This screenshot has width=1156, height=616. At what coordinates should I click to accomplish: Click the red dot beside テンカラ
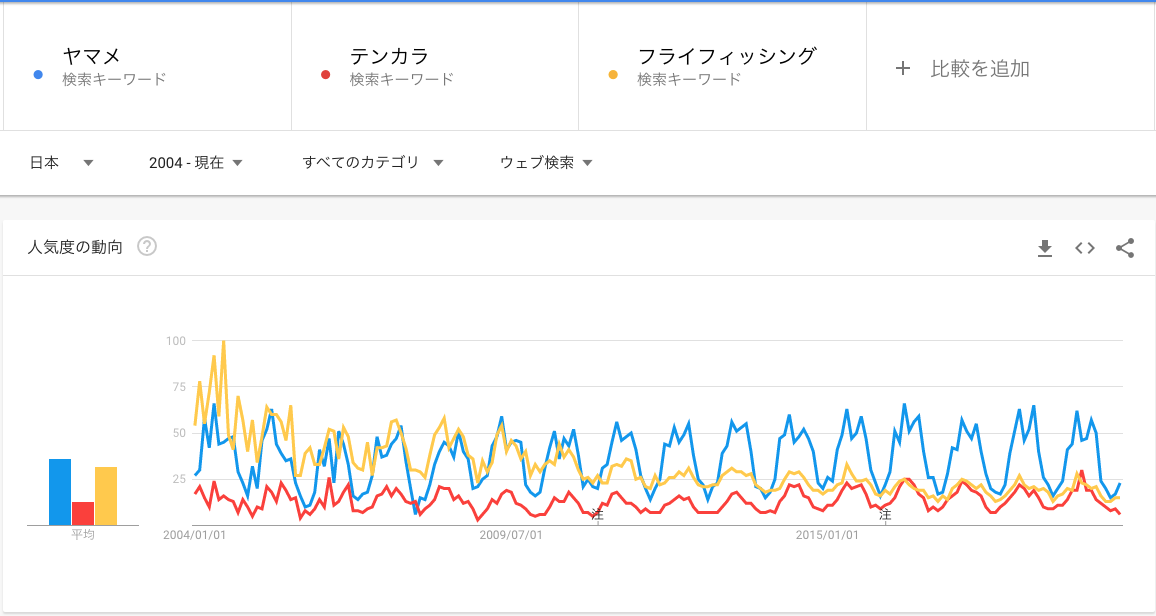coord(325,74)
